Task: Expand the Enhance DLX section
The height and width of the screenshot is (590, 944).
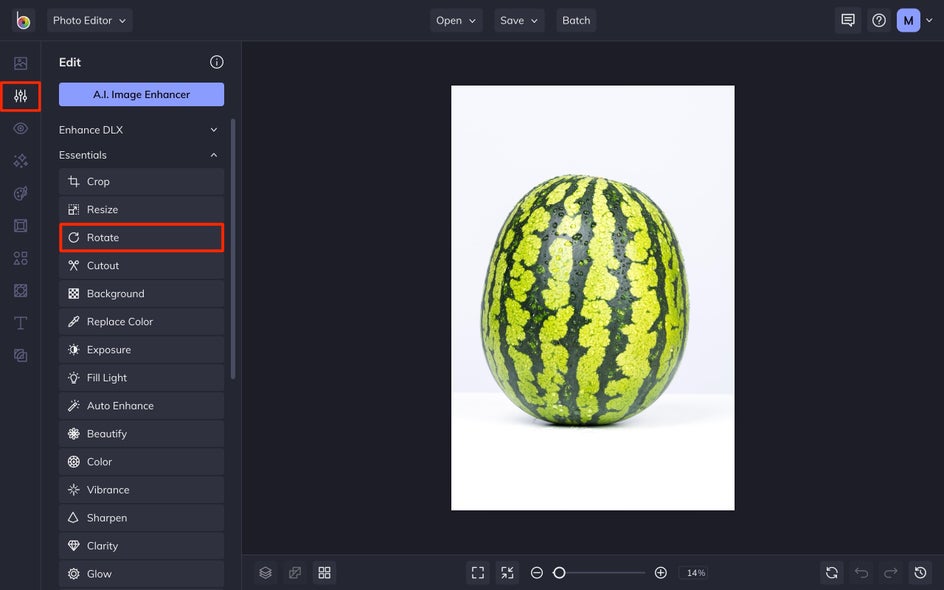Action: (138, 130)
